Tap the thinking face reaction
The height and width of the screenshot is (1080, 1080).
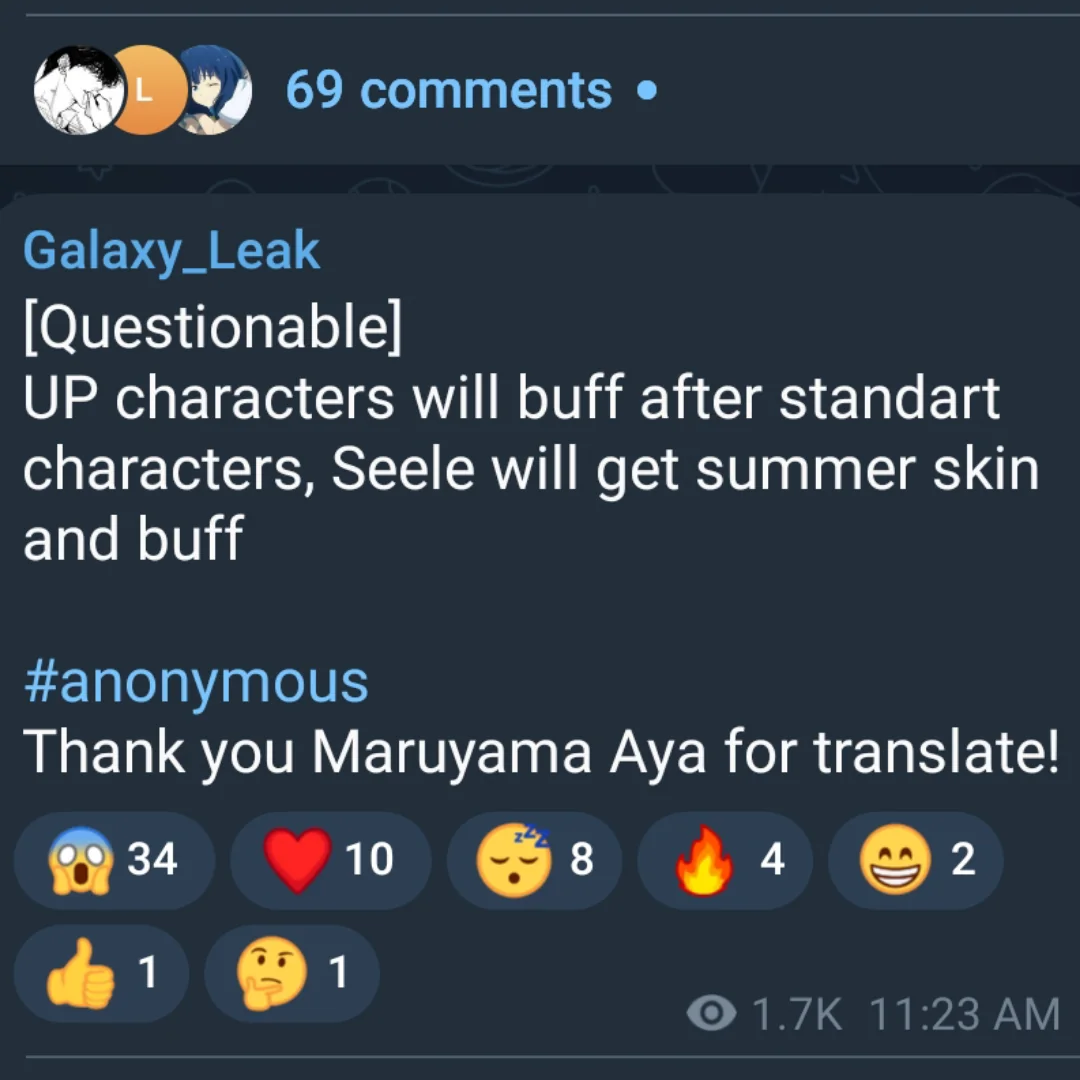[x=292, y=973]
